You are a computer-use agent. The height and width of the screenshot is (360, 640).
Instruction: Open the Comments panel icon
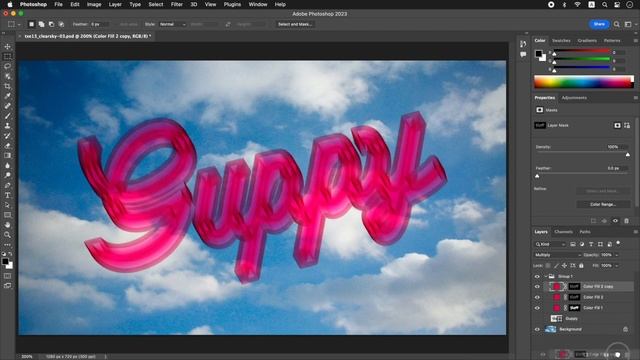pyautogui.click(x=523, y=54)
